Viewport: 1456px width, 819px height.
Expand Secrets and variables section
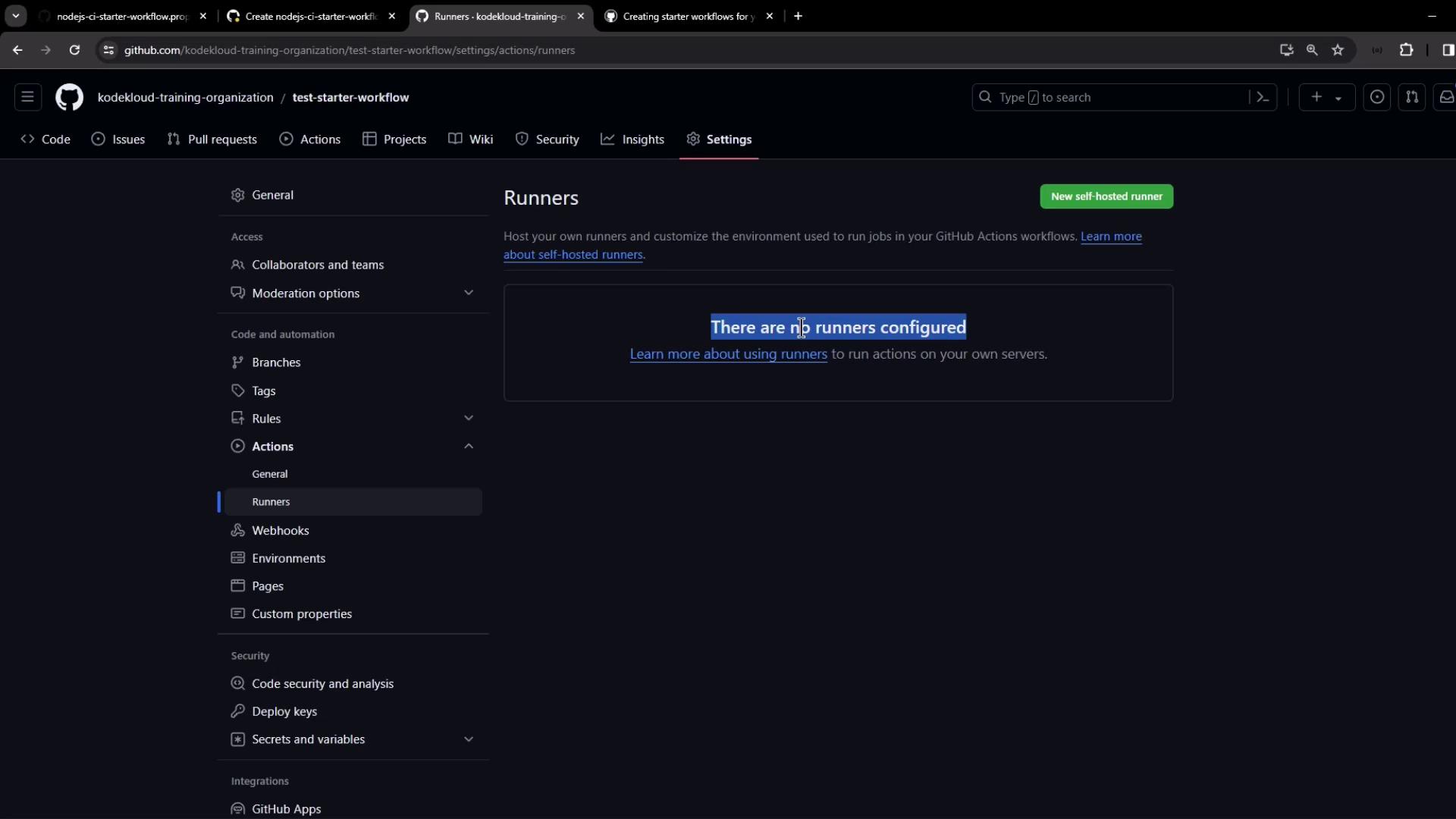click(x=468, y=739)
